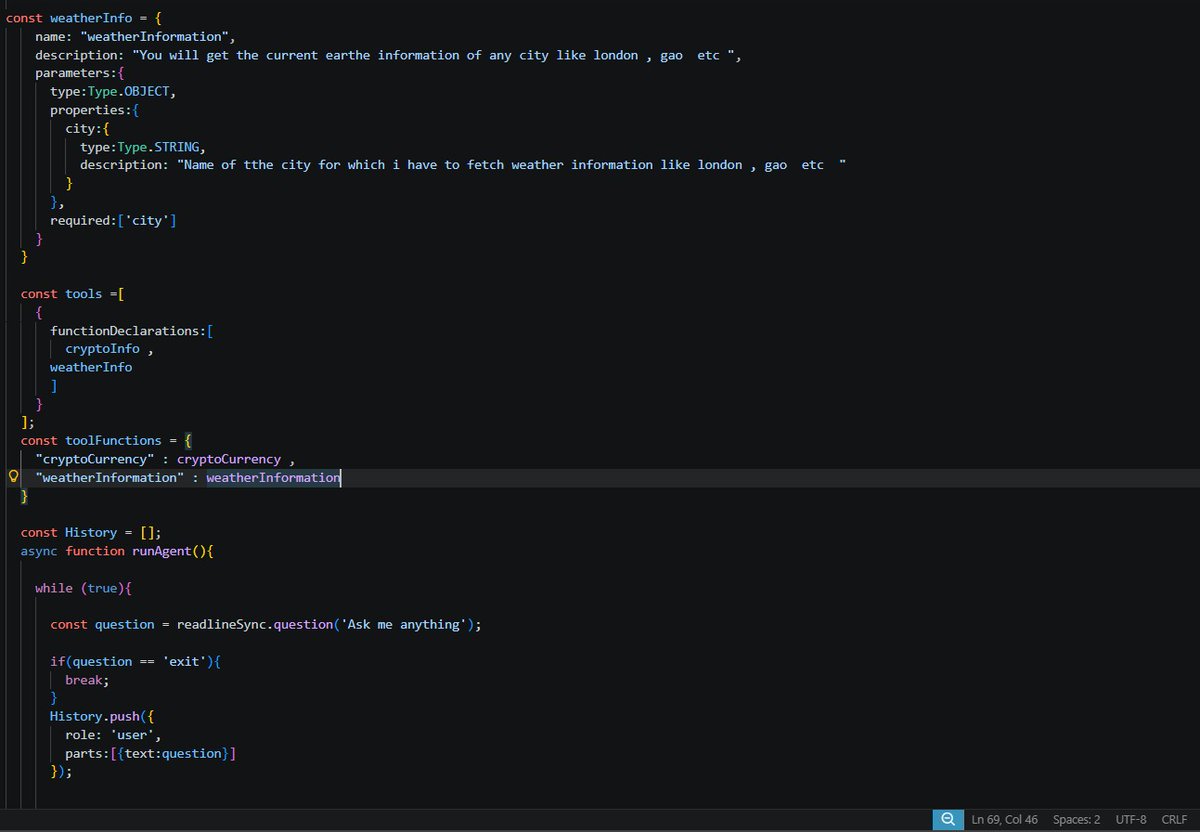Click "weatherInfo" in the first const declaration
1200x832 pixels.
pyautogui.click(x=91, y=17)
